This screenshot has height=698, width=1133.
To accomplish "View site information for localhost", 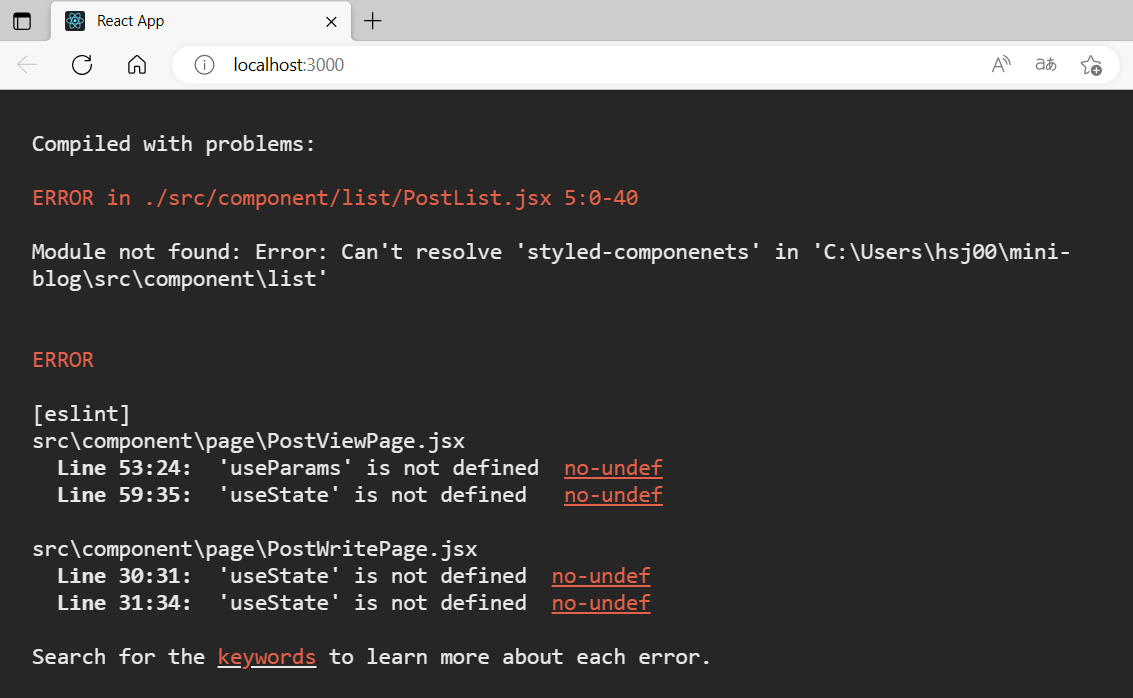I will [x=204, y=65].
